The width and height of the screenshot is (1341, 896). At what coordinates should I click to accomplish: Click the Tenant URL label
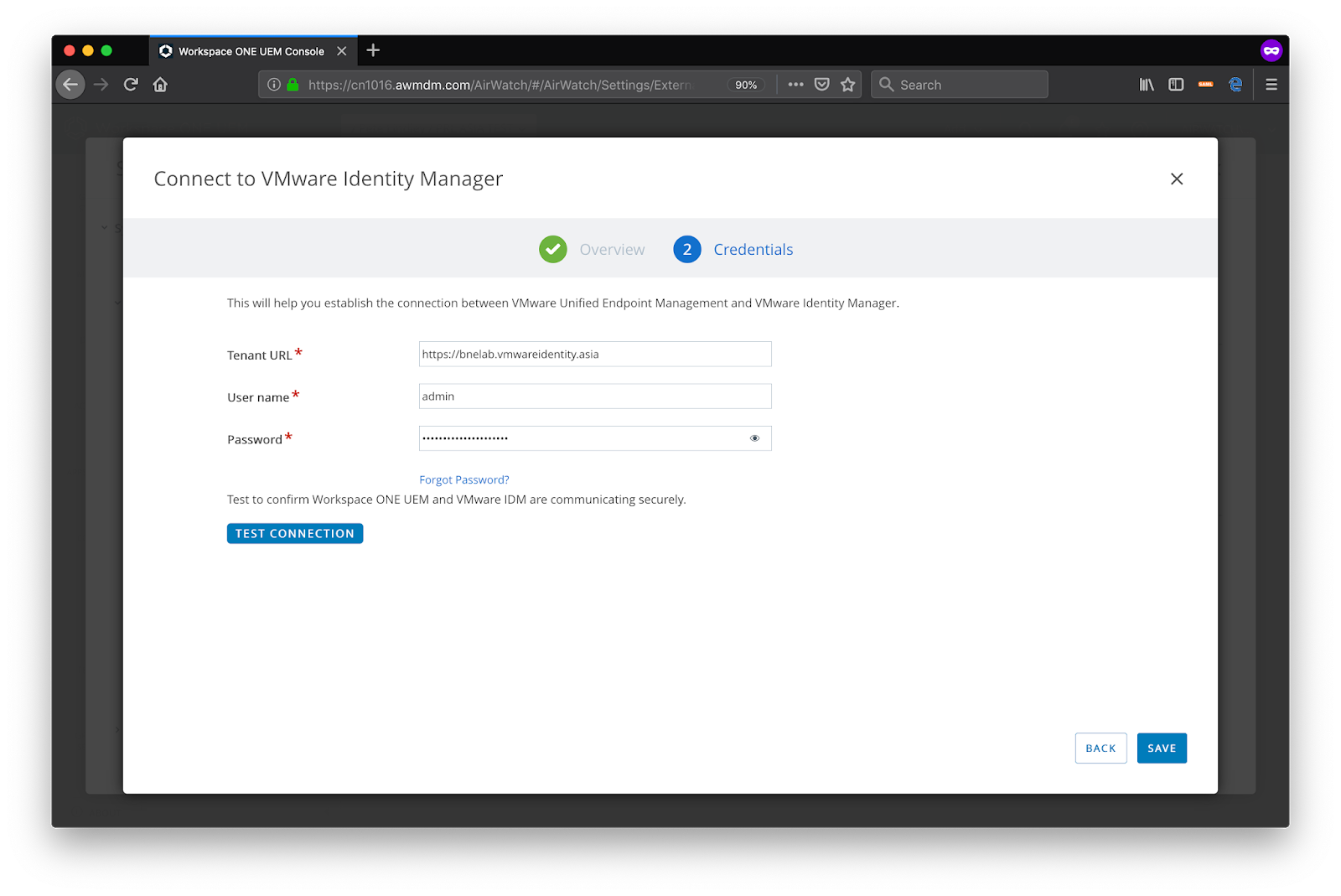tap(260, 355)
